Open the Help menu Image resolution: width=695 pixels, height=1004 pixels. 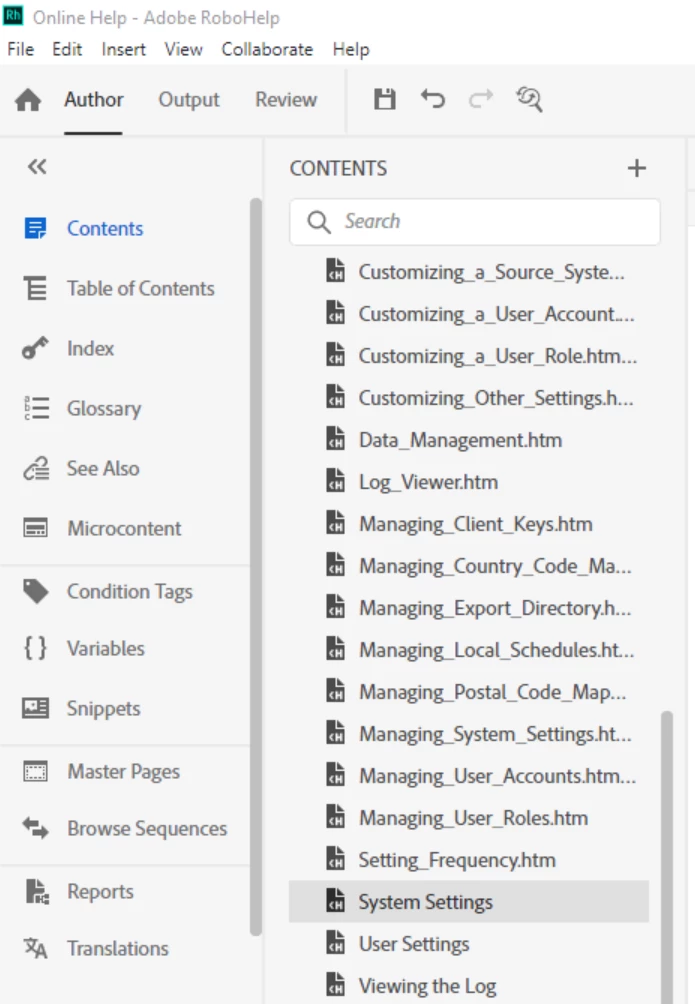[351, 49]
